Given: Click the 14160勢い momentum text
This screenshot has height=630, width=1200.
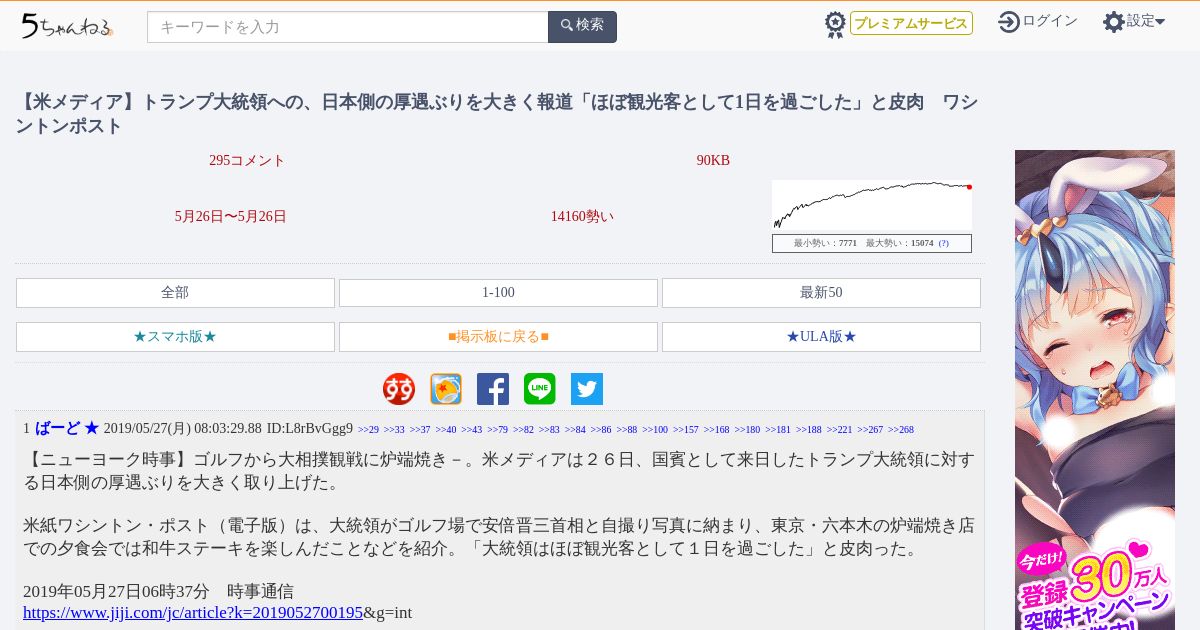Looking at the screenshot, I should point(582,216).
